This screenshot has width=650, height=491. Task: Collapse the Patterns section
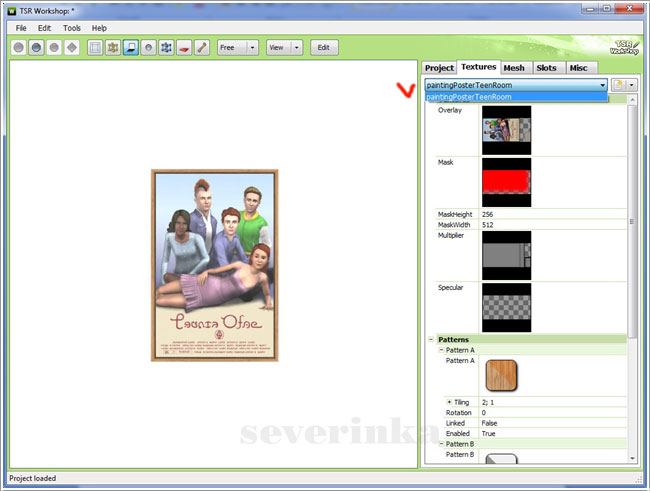coord(431,340)
